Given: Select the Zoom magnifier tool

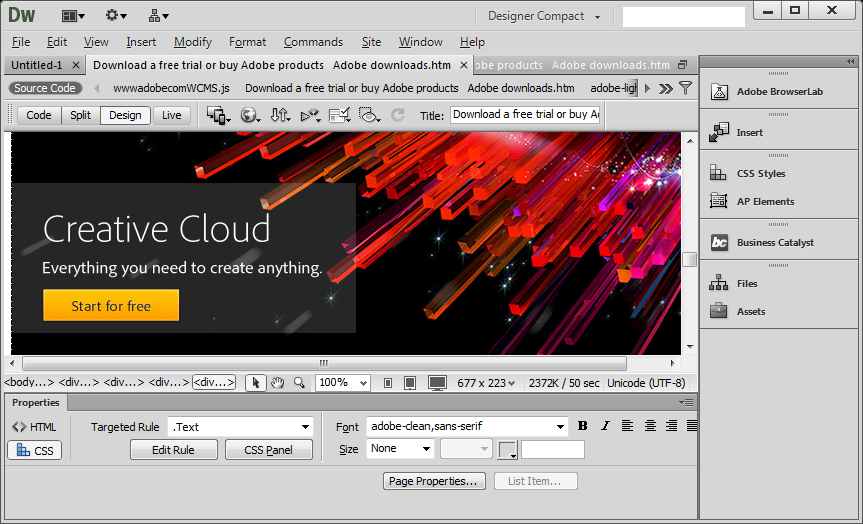Looking at the screenshot, I should tap(299, 383).
